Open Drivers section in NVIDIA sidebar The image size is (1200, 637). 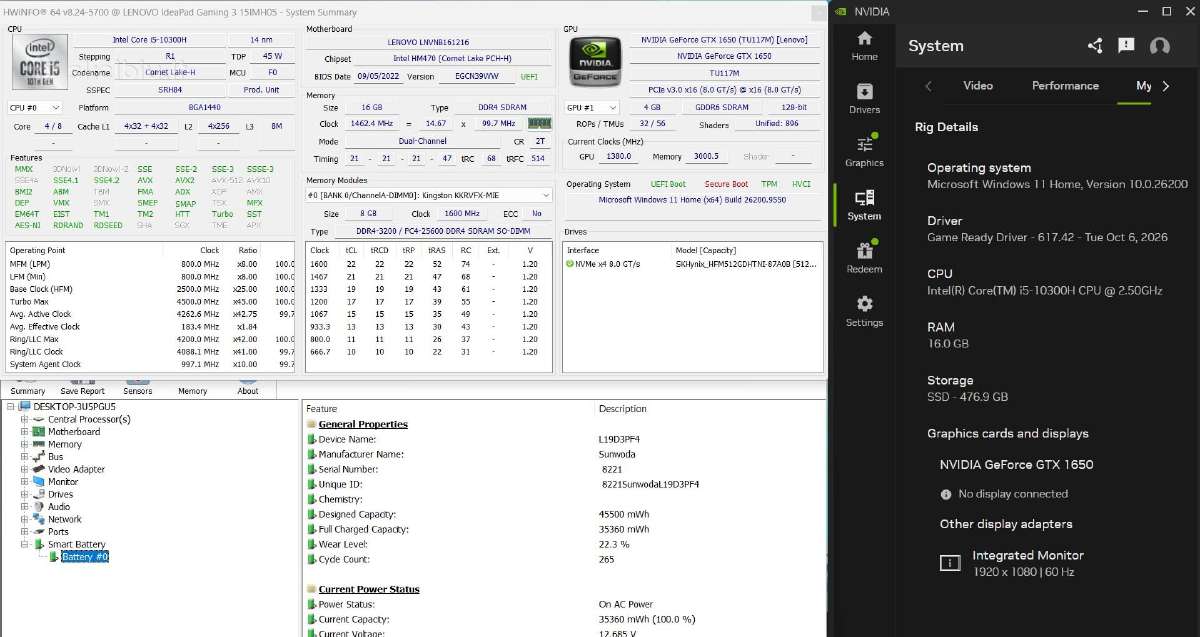pos(864,98)
